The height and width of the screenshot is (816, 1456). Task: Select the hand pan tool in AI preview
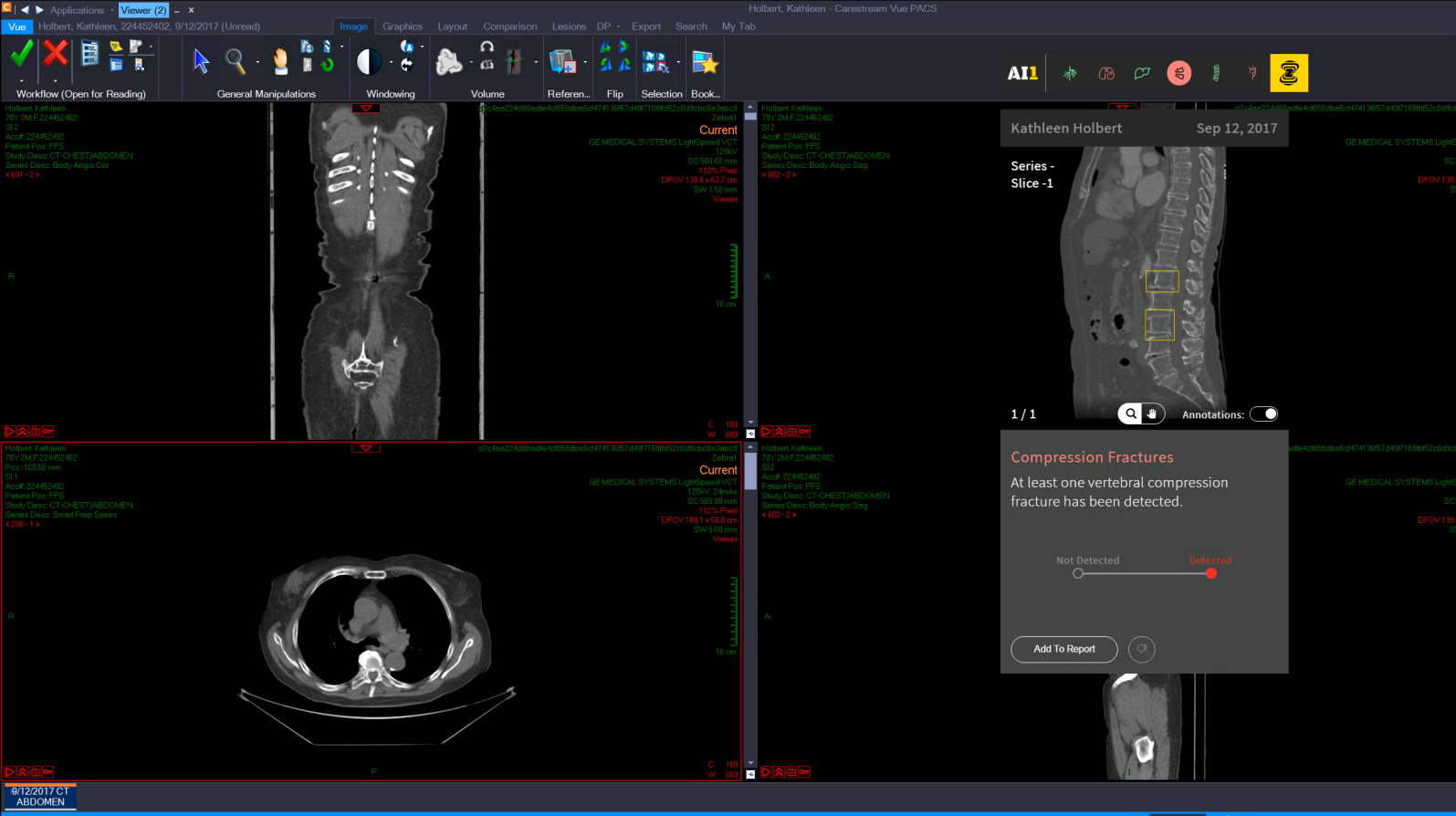[1152, 413]
